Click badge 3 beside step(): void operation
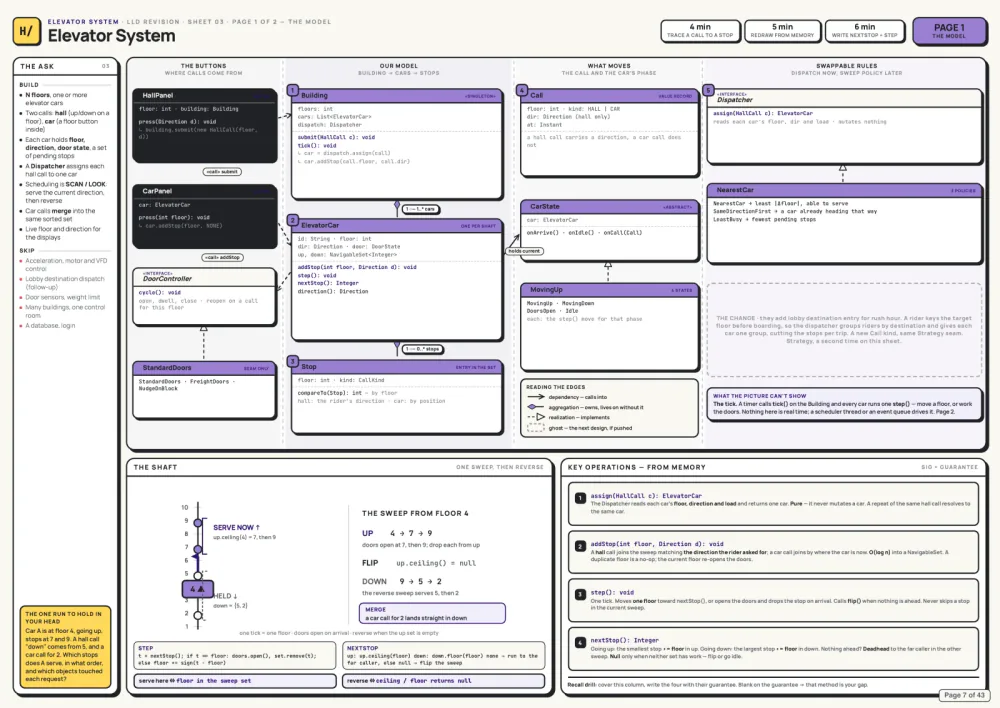 click(580, 594)
